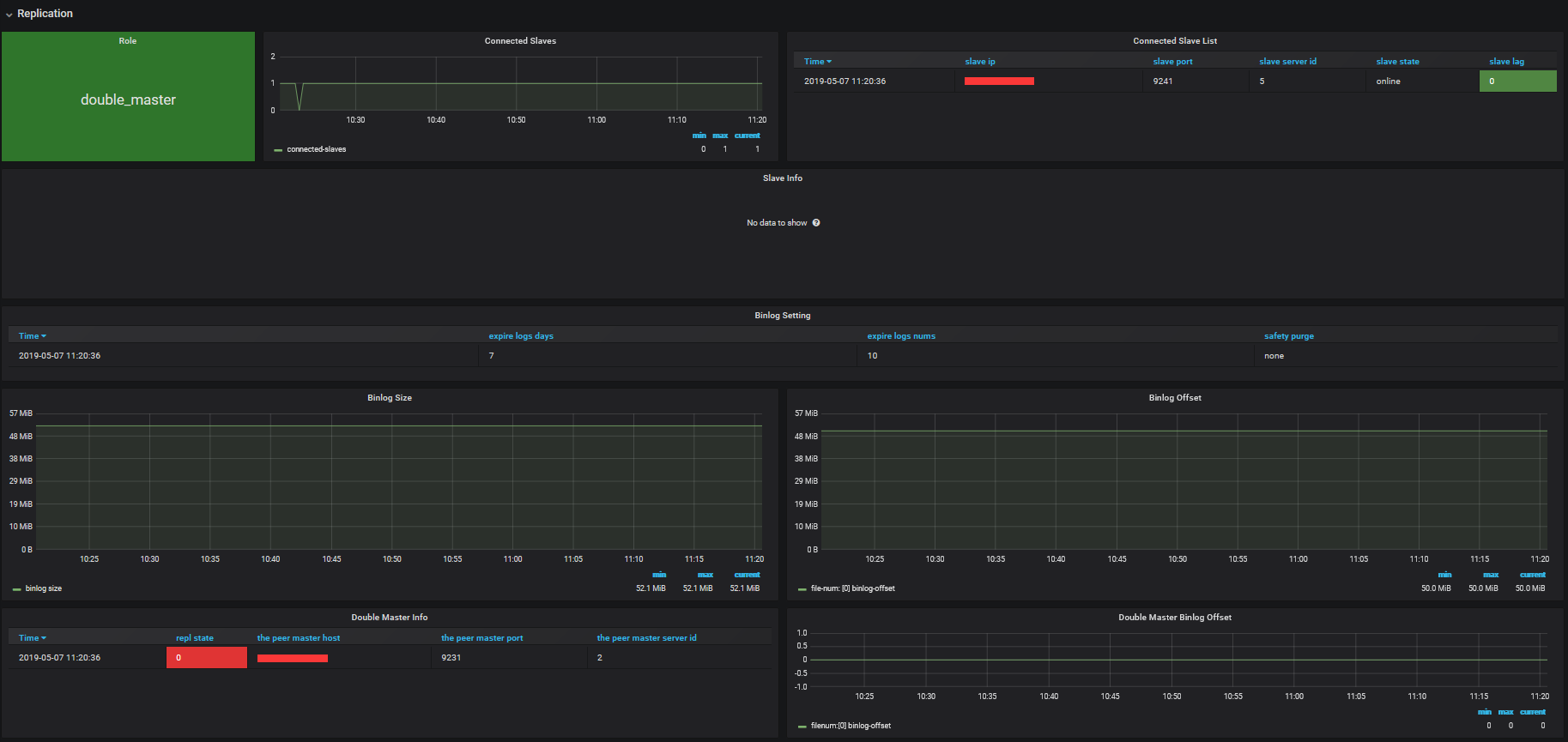Sort Connected Slaves legend by max
The height and width of the screenshot is (742, 1568).
(720, 136)
